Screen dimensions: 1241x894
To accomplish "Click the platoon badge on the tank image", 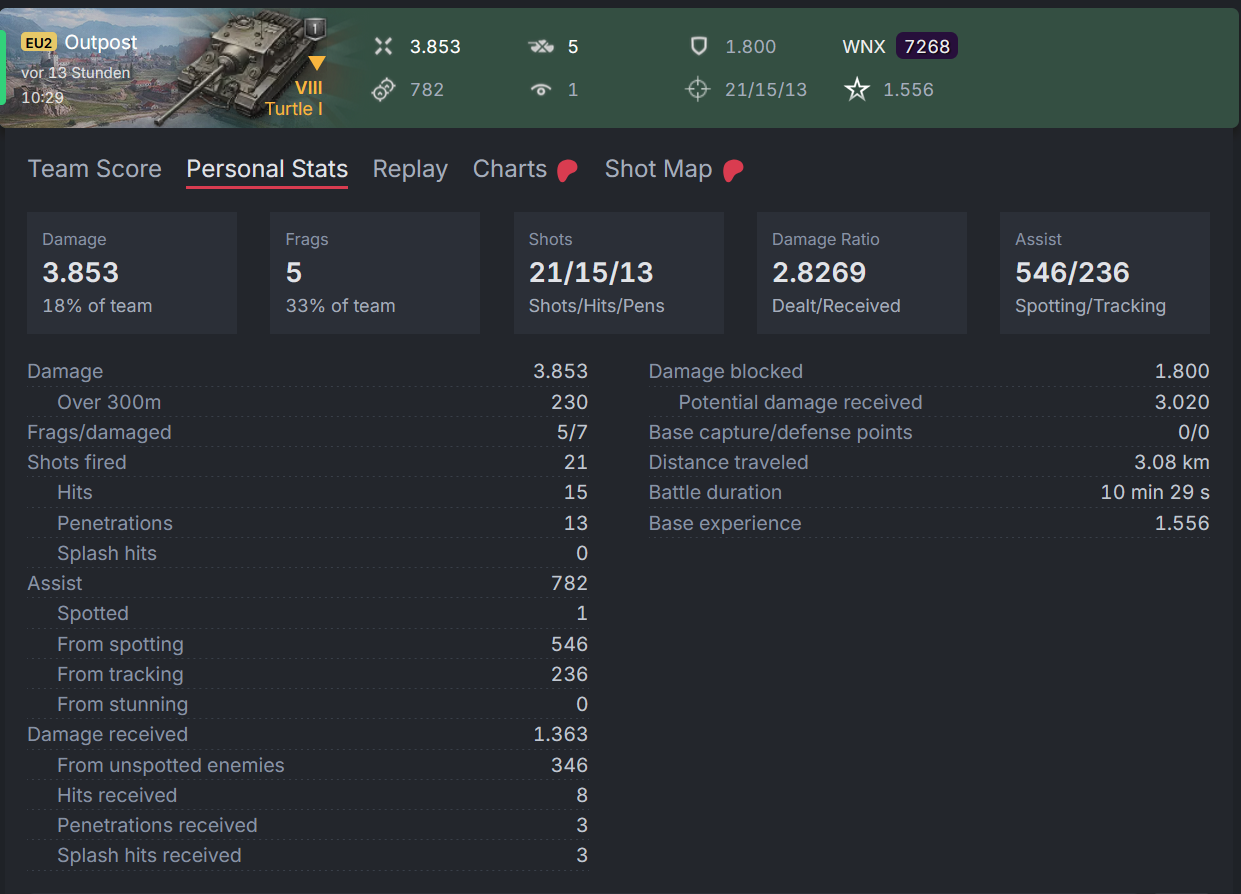I will tap(315, 29).
